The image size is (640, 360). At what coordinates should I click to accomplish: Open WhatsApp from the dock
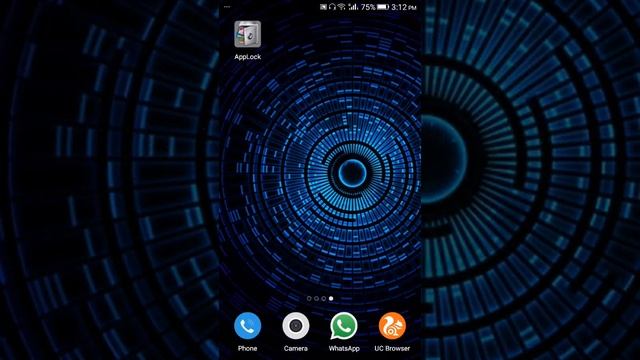344,326
